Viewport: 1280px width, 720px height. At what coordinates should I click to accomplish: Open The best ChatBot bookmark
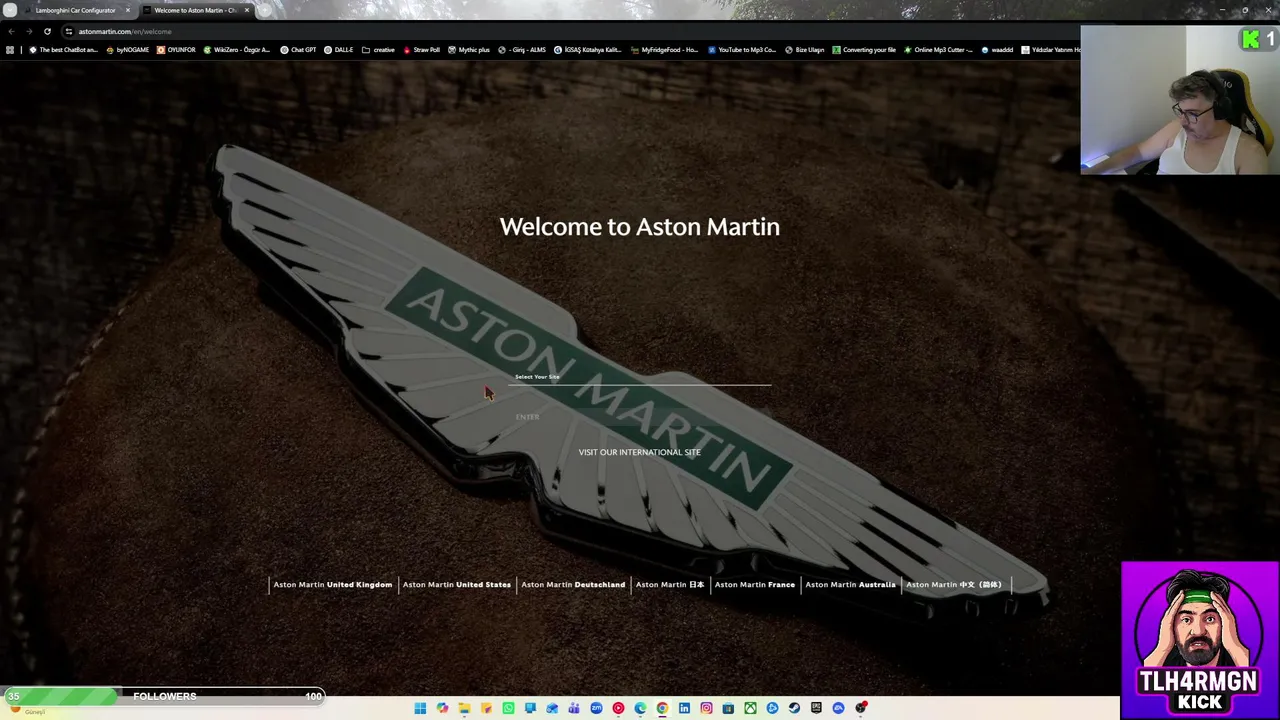click(x=63, y=50)
